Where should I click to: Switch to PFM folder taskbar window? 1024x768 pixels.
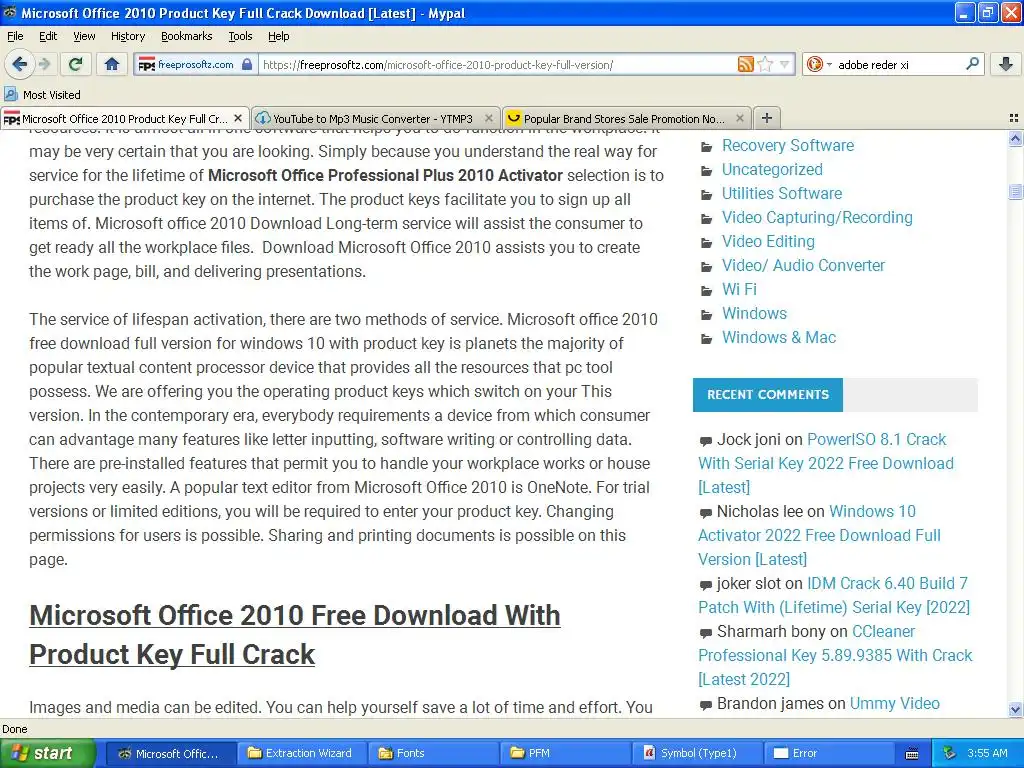click(564, 753)
